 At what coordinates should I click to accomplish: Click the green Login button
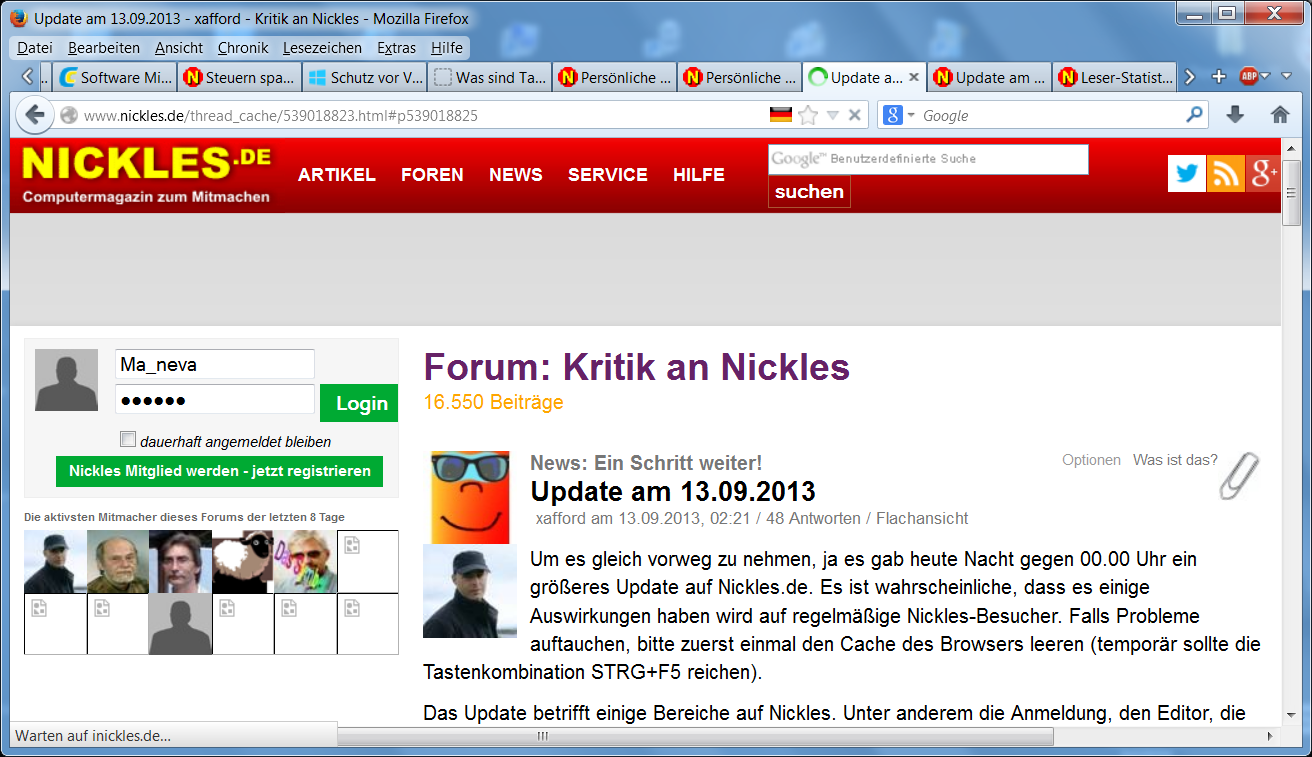click(x=359, y=403)
